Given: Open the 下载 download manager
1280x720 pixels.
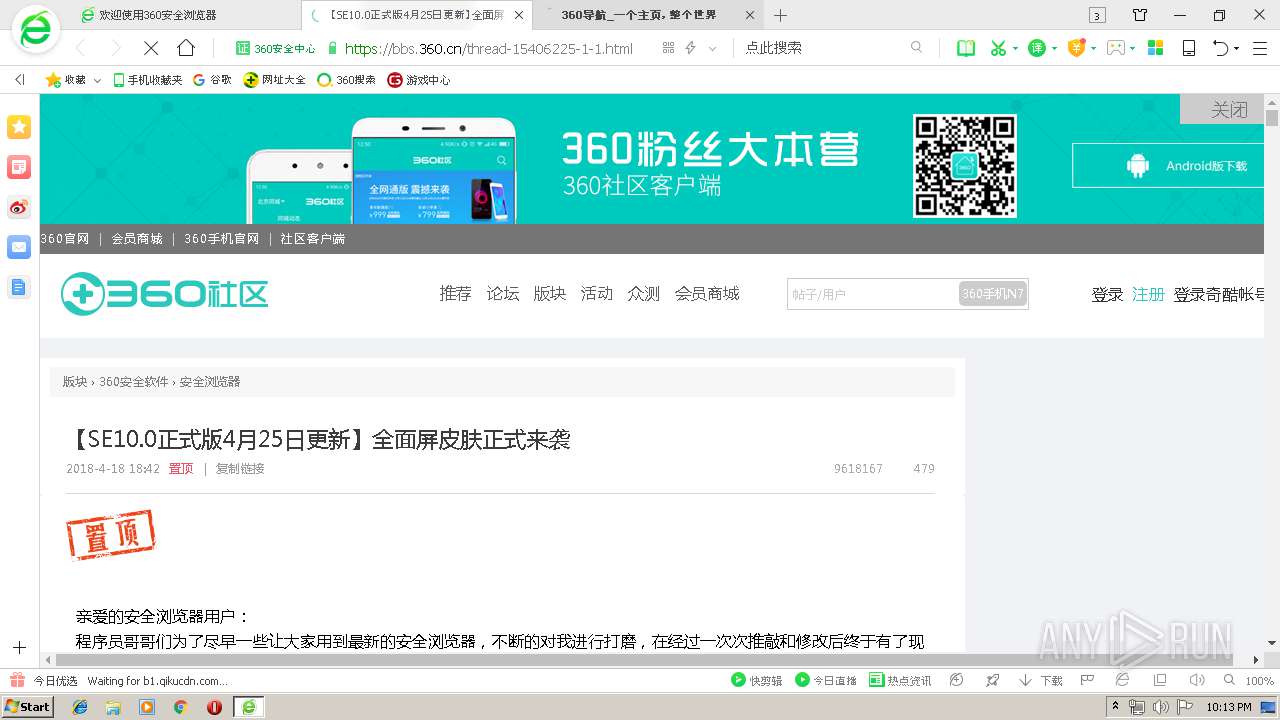Looking at the screenshot, I should click(x=1041, y=680).
